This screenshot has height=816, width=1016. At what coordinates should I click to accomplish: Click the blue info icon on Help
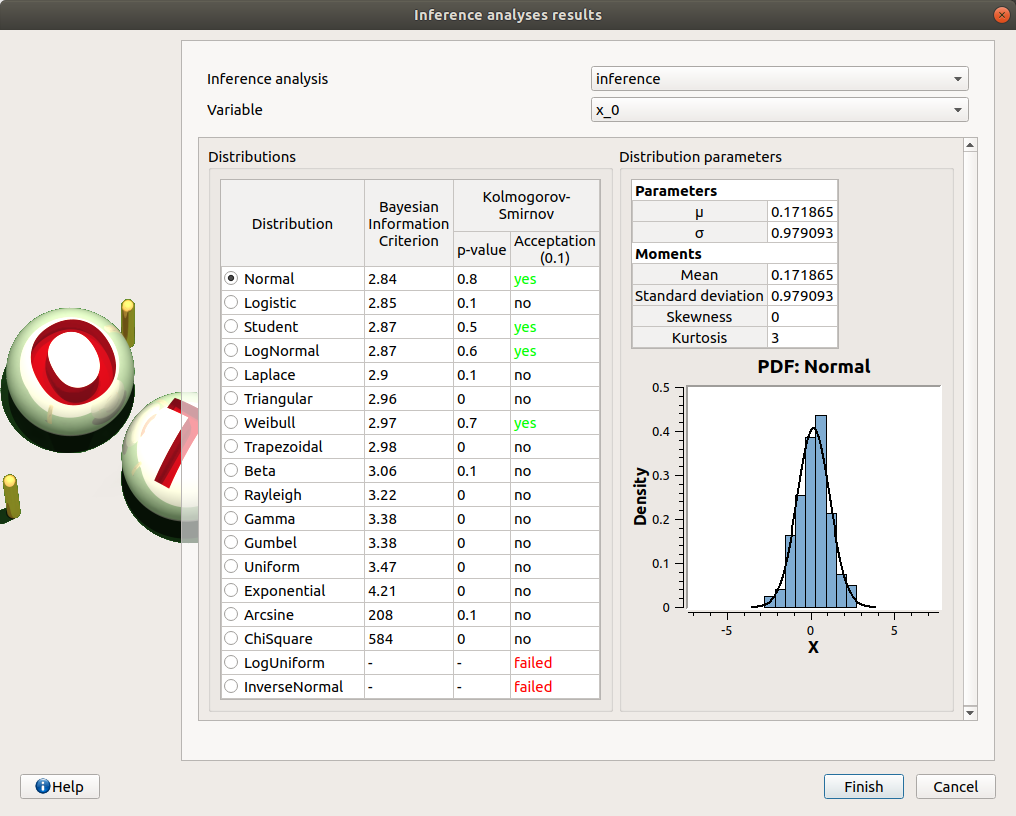(43, 786)
